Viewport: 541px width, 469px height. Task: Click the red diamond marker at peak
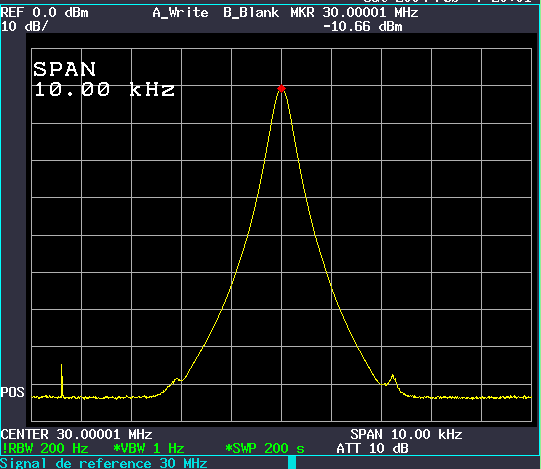[x=281, y=89]
